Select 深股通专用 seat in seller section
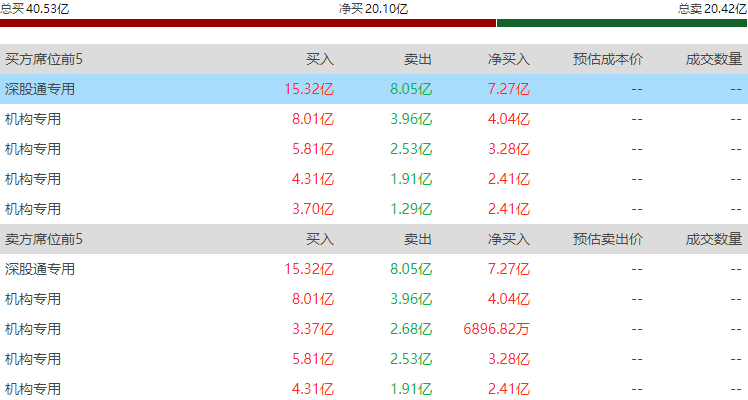748x400 pixels. tap(40, 269)
